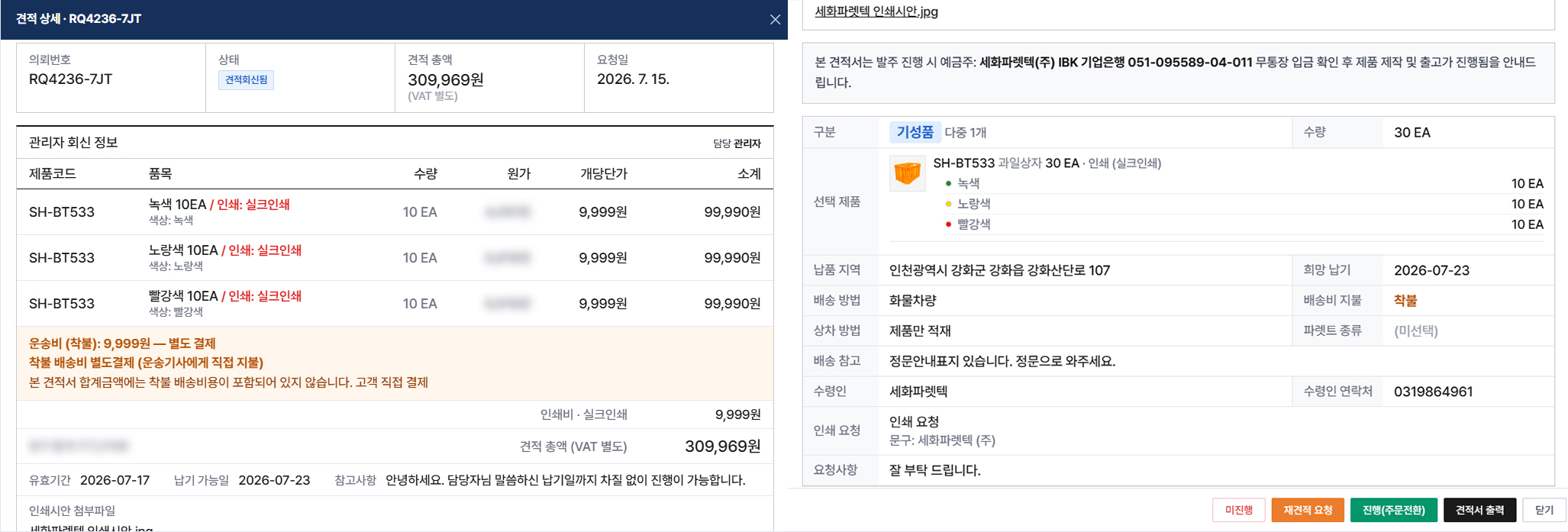Click the 미진행 button
The image size is (1568, 532).
pyautogui.click(x=1238, y=510)
